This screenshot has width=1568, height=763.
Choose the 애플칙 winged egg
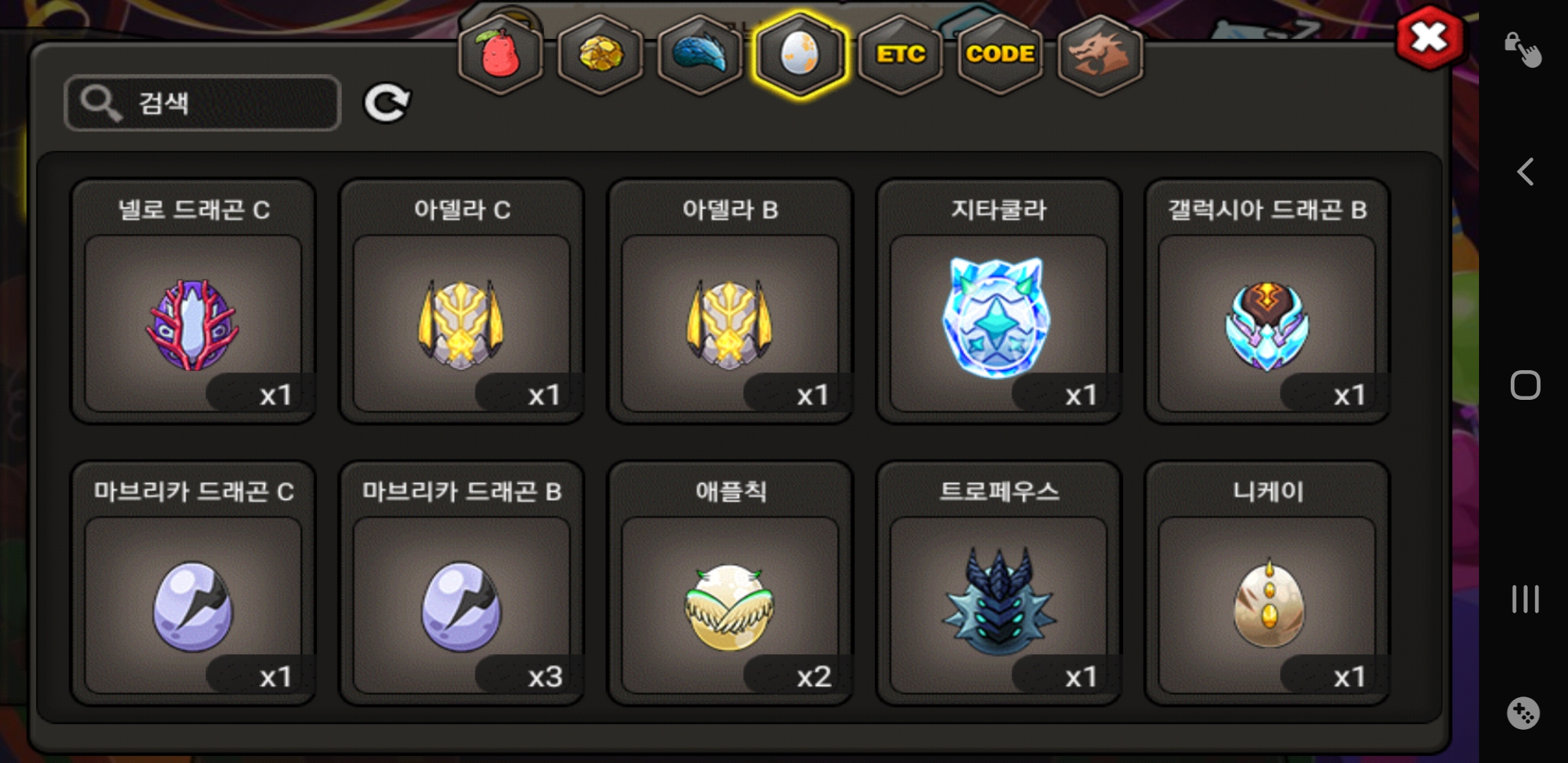coord(730,584)
